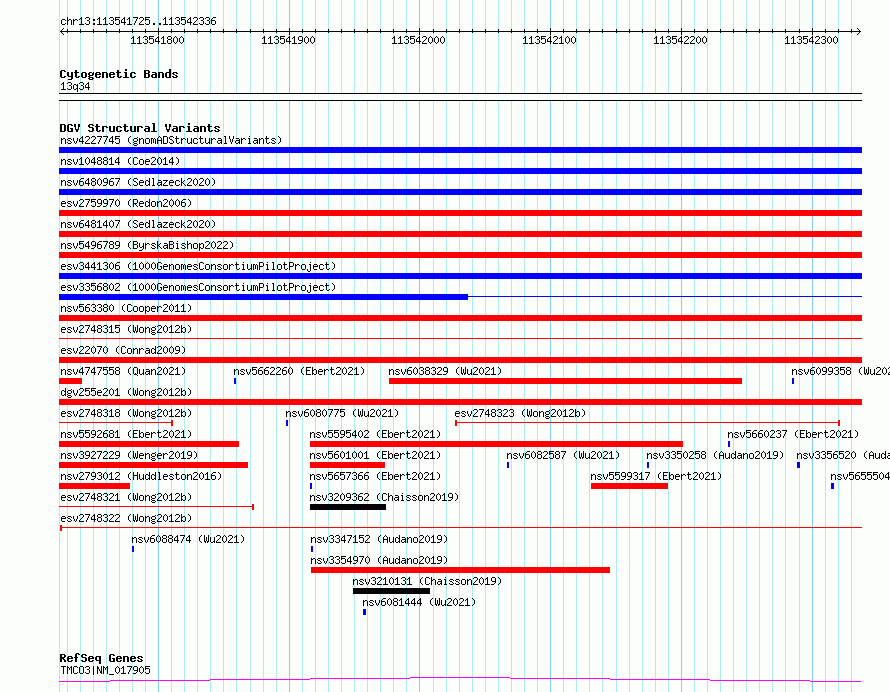Viewport: 890px width, 692px height.
Task: Click the DGV Structural Variants track title
Action: [140, 128]
